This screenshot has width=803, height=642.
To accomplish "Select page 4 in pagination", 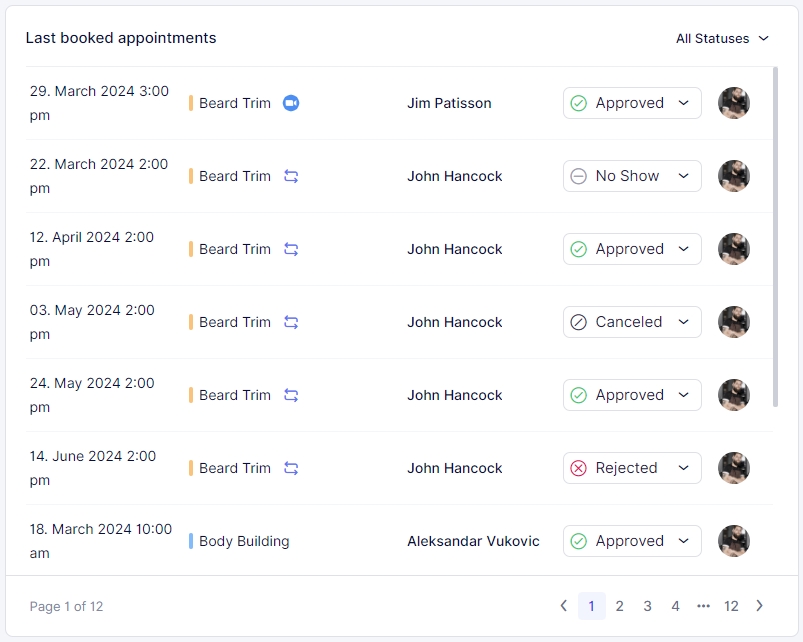I will pyautogui.click(x=676, y=606).
